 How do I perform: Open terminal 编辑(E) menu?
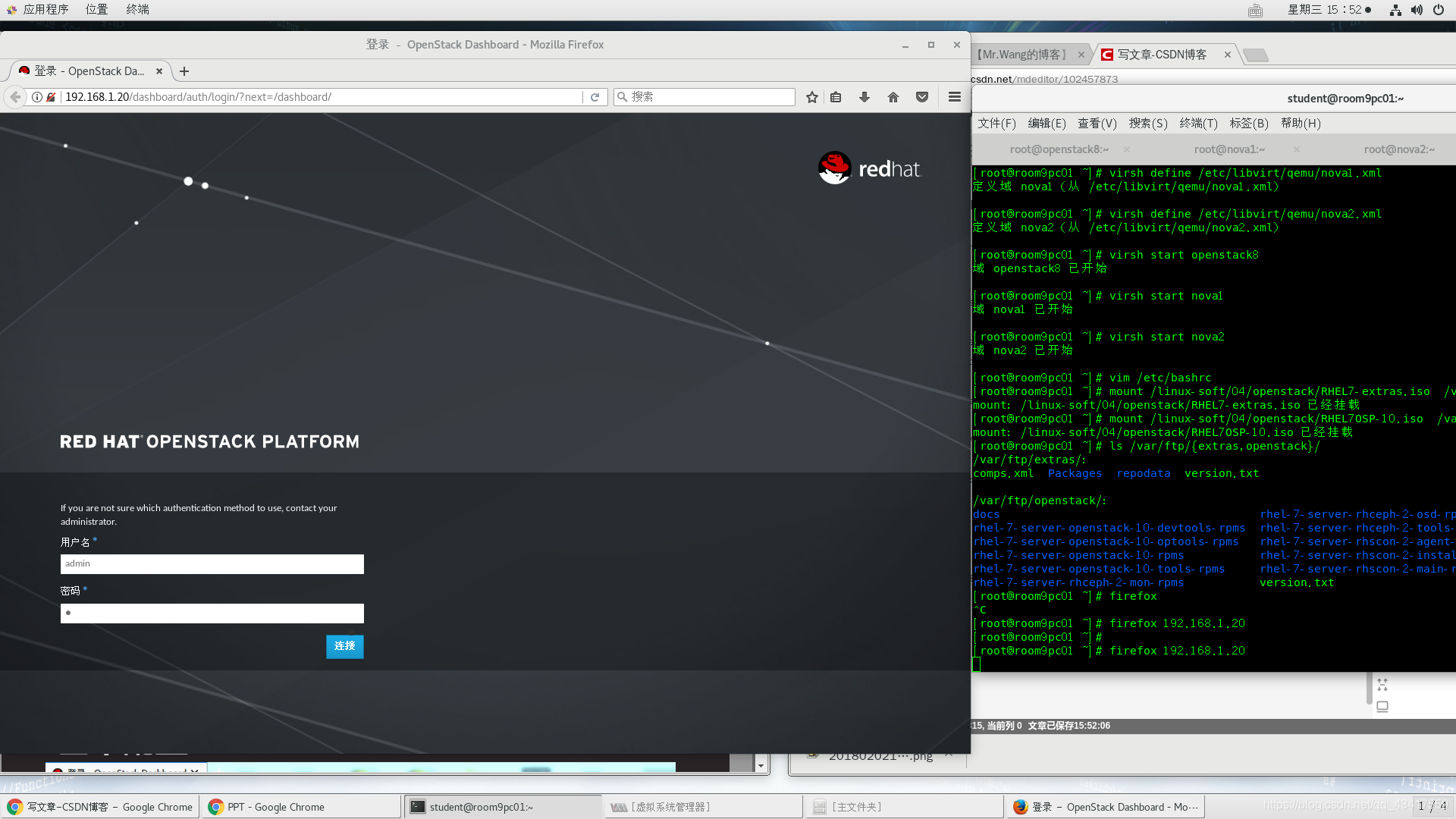click(1046, 124)
